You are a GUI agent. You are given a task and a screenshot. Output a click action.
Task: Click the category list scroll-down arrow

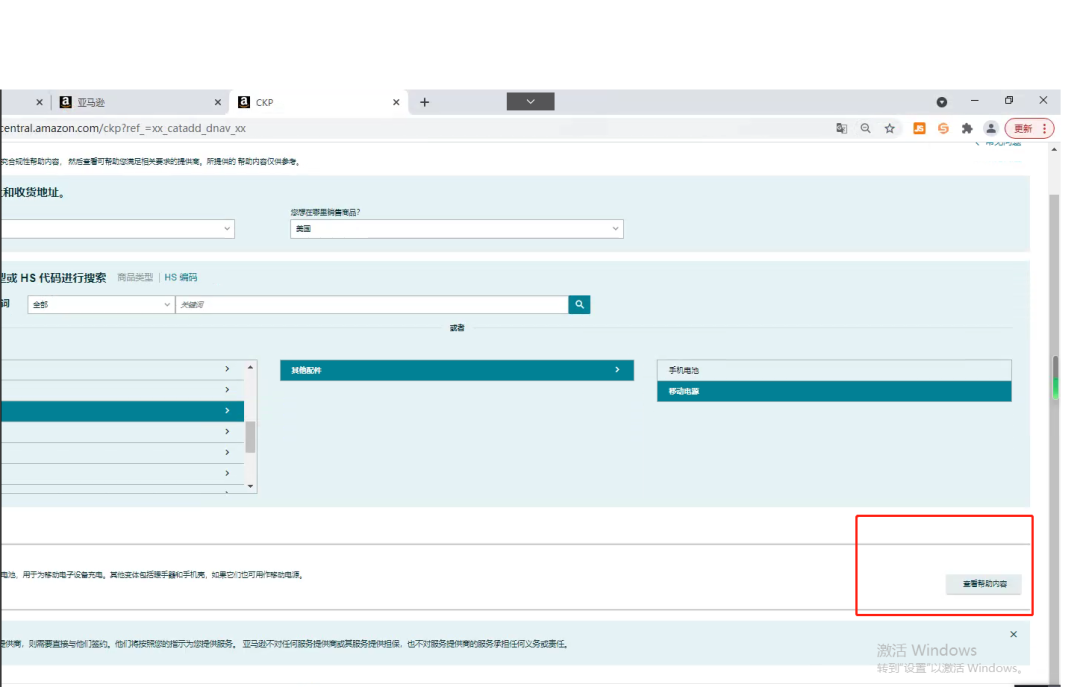point(251,486)
